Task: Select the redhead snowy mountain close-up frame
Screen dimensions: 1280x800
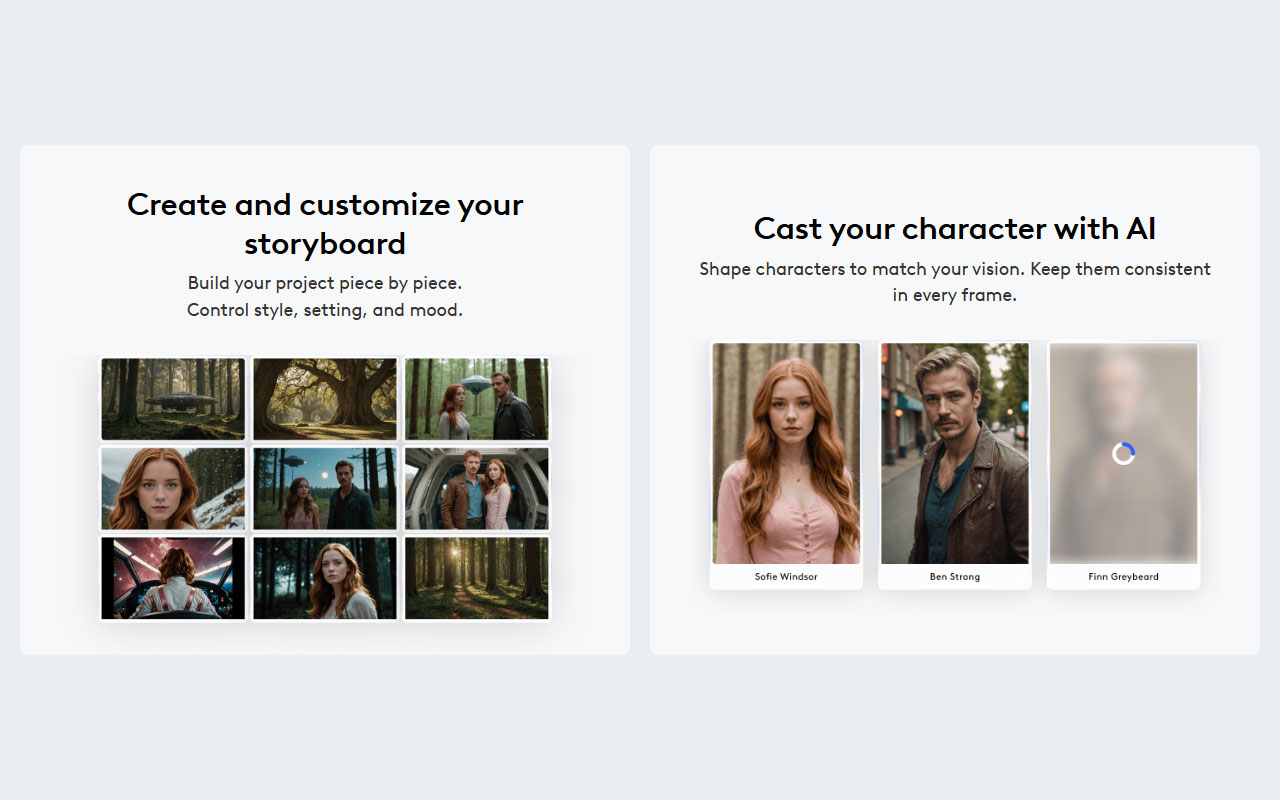Action: pyautogui.click(x=173, y=488)
